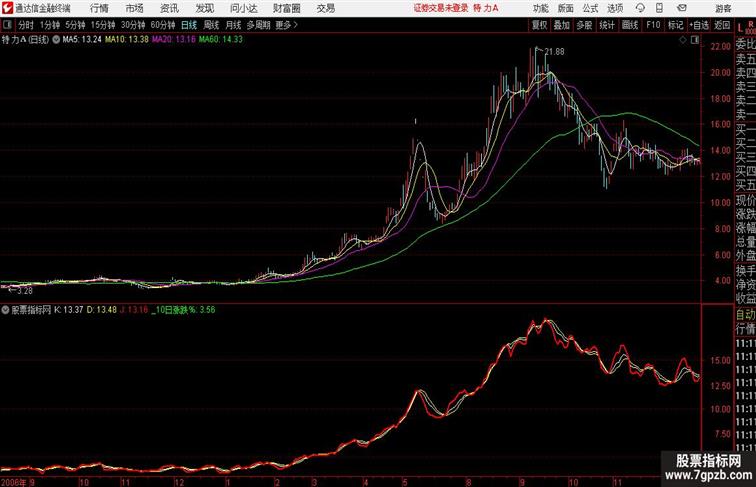Click MA60: 14.33 indicator label
The width and height of the screenshot is (756, 487).
click(x=221, y=40)
